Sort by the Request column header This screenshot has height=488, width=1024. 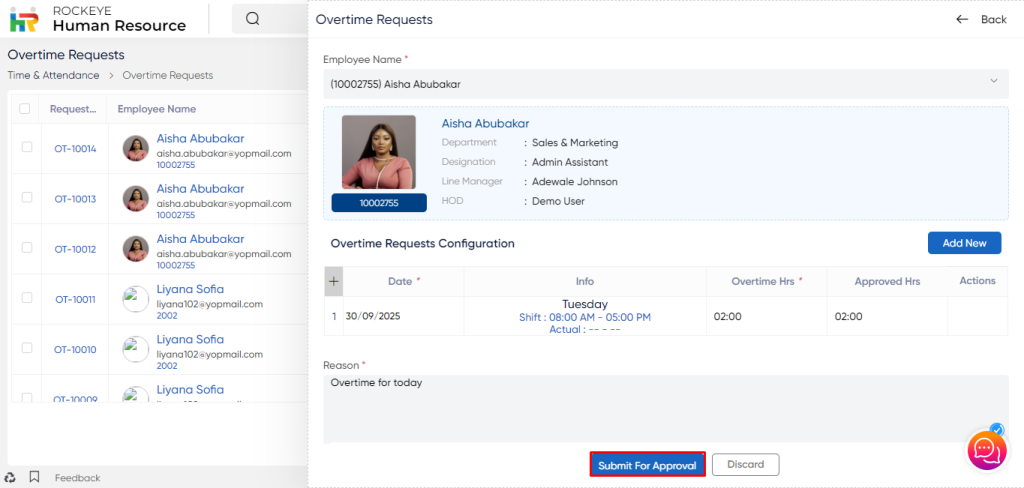tap(73, 109)
